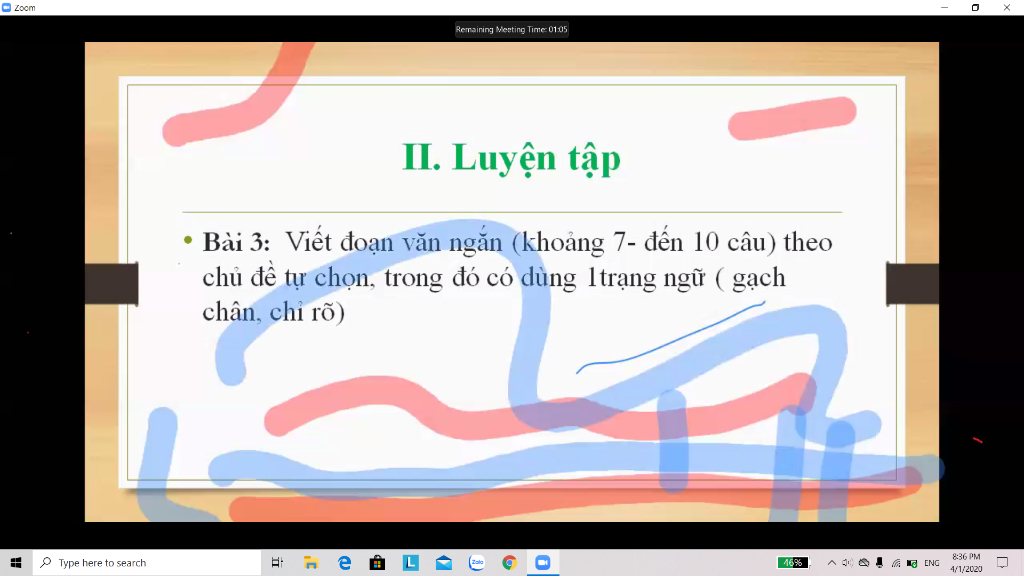Select the active Zoom taskbar icon
This screenshot has height=576, width=1024.
click(543, 562)
